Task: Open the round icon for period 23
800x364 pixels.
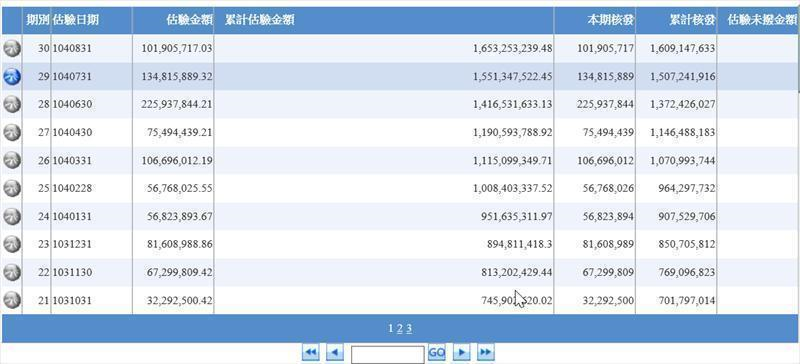Action: 12,245
